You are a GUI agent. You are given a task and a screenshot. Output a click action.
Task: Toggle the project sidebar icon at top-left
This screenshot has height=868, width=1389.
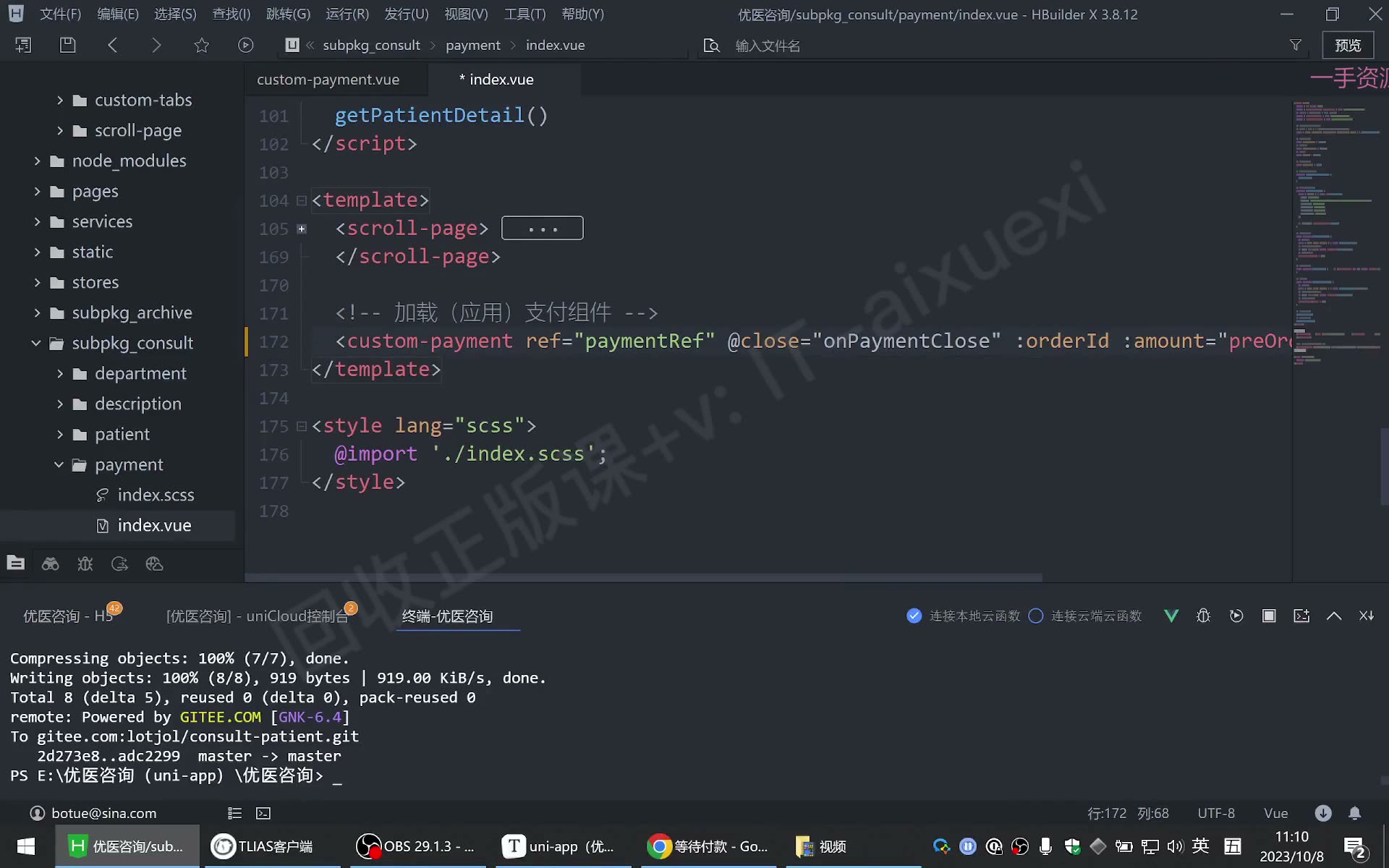pos(23,45)
